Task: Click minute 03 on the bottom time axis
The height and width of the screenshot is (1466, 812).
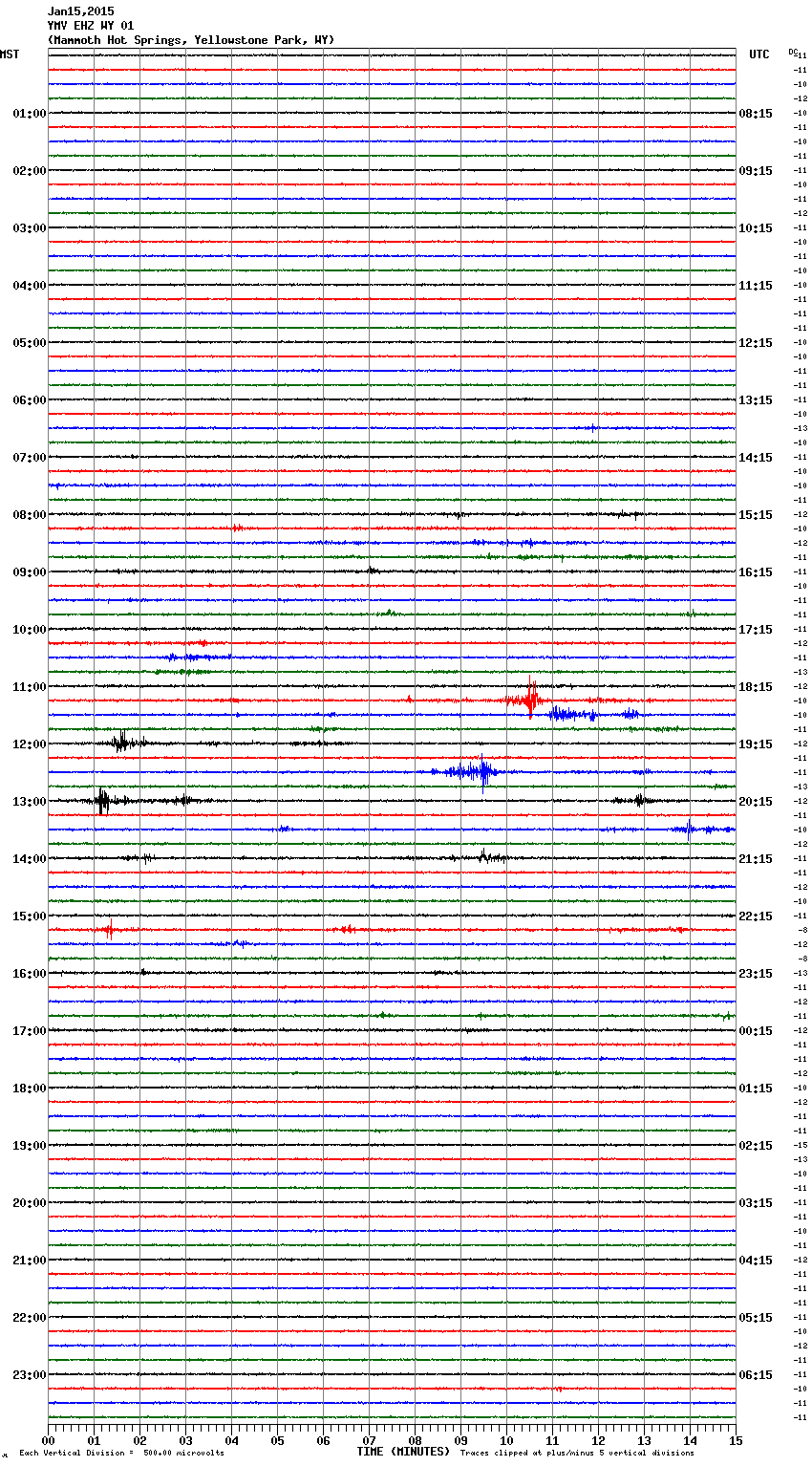Action: pyautogui.click(x=185, y=1440)
